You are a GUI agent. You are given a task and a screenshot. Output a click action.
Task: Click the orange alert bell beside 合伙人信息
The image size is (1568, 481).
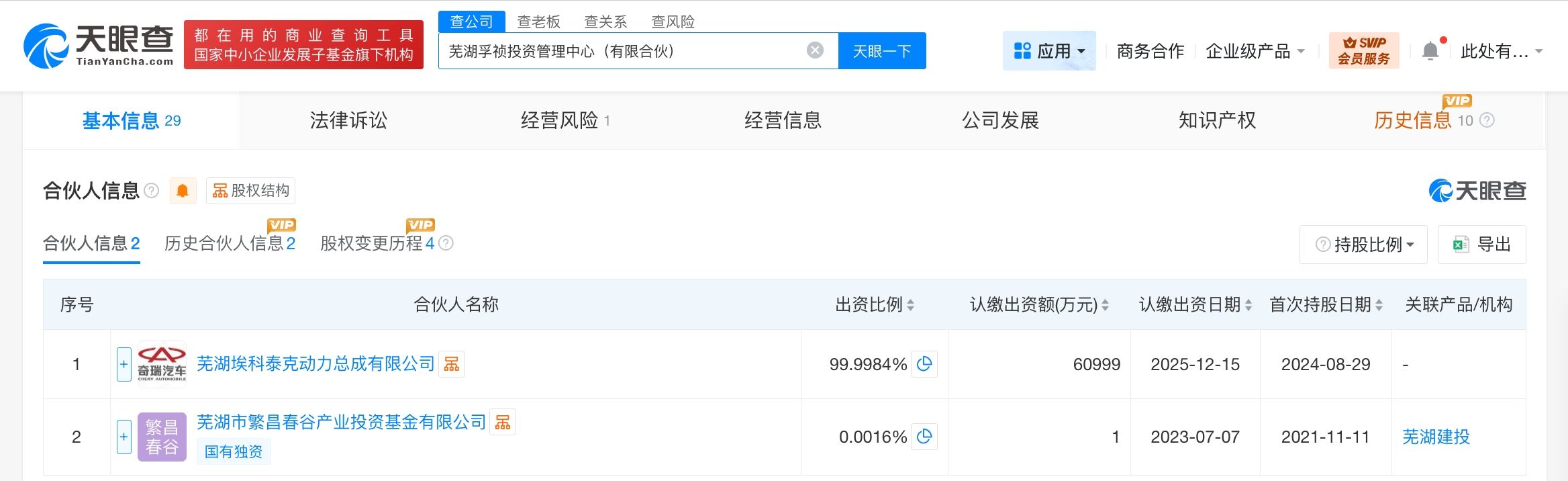tap(182, 191)
